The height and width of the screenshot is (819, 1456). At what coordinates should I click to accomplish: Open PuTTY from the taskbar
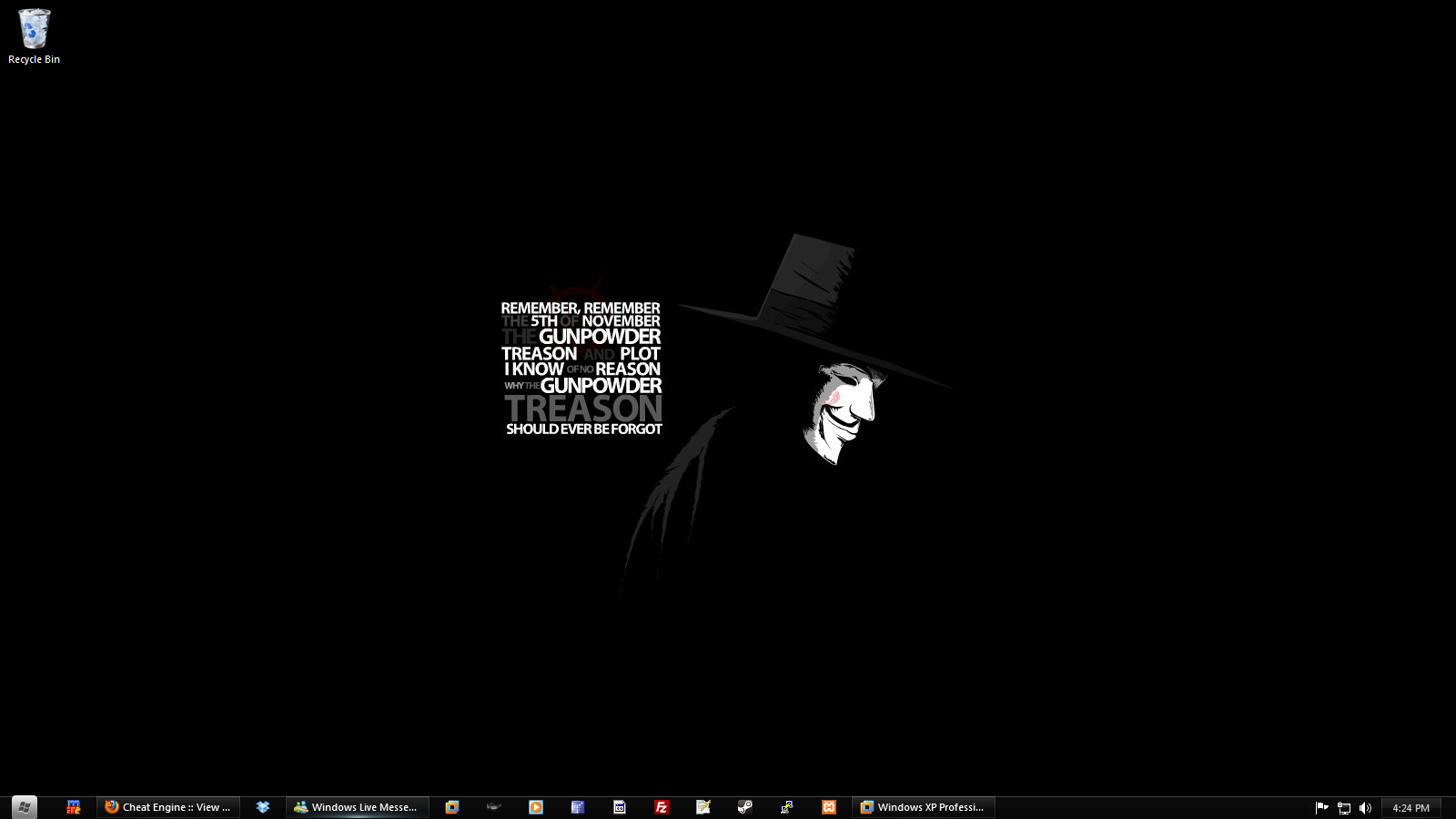787,807
